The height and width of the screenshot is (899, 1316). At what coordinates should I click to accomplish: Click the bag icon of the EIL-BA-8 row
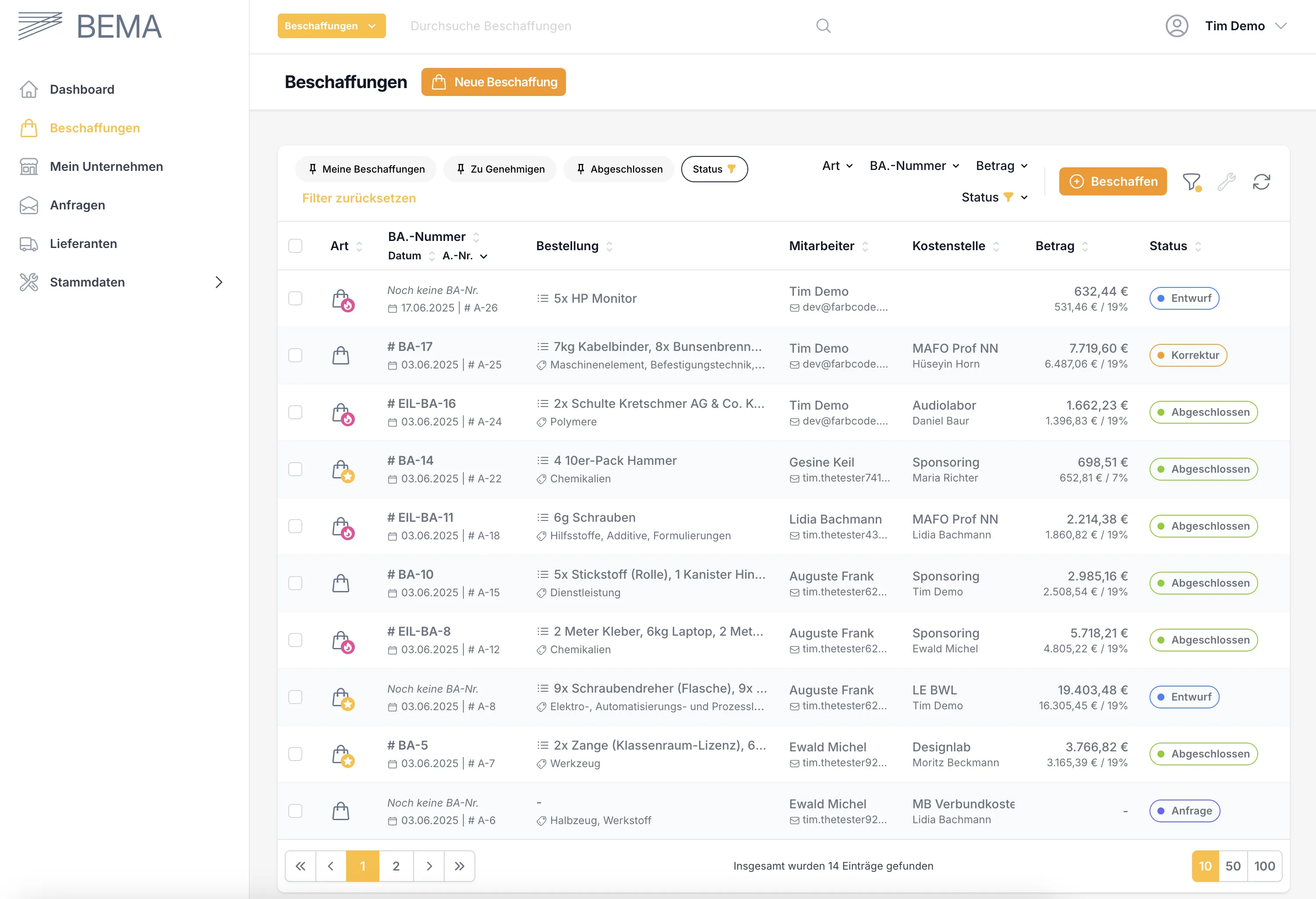tap(343, 641)
